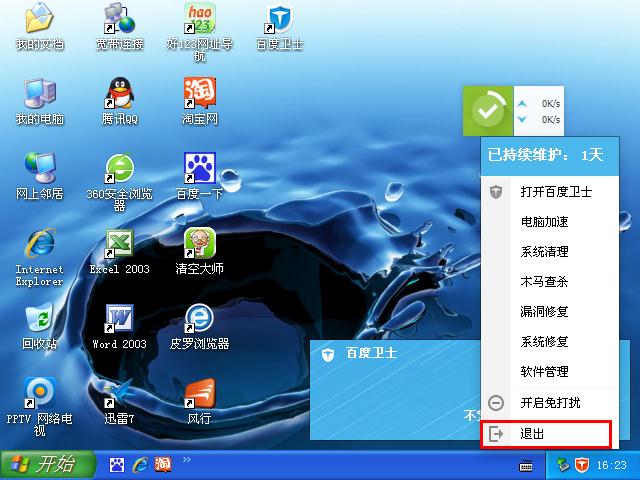Image resolution: width=640 pixels, height=480 pixels.
Task: Select 系统清理 in the tray menu
Action: click(544, 252)
